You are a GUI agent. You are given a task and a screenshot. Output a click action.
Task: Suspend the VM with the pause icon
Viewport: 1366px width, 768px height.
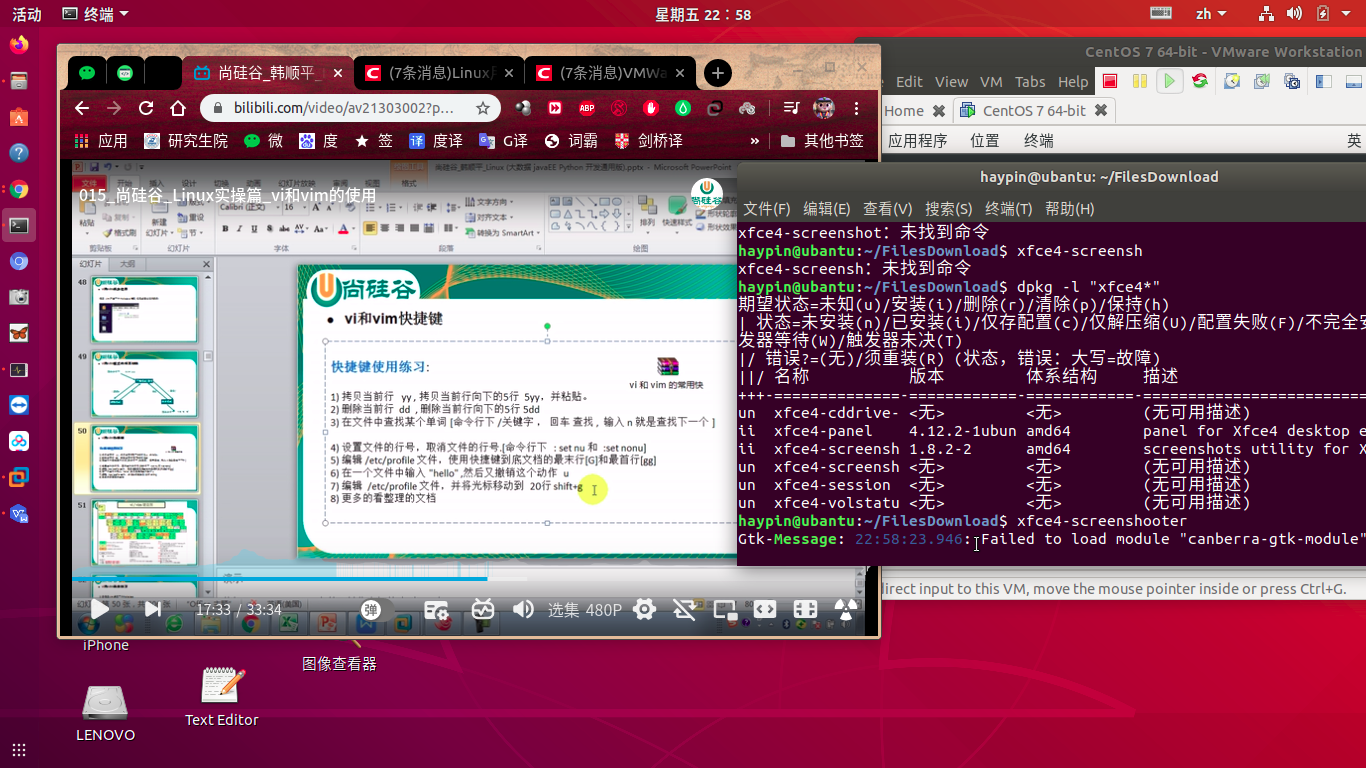pos(1139,81)
